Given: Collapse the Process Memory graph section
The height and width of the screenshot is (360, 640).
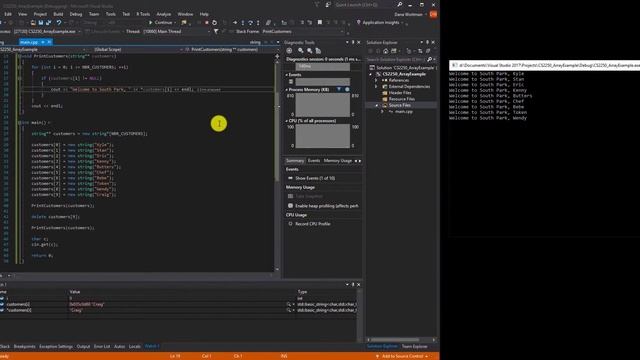Looking at the screenshot, I should click(287, 89).
